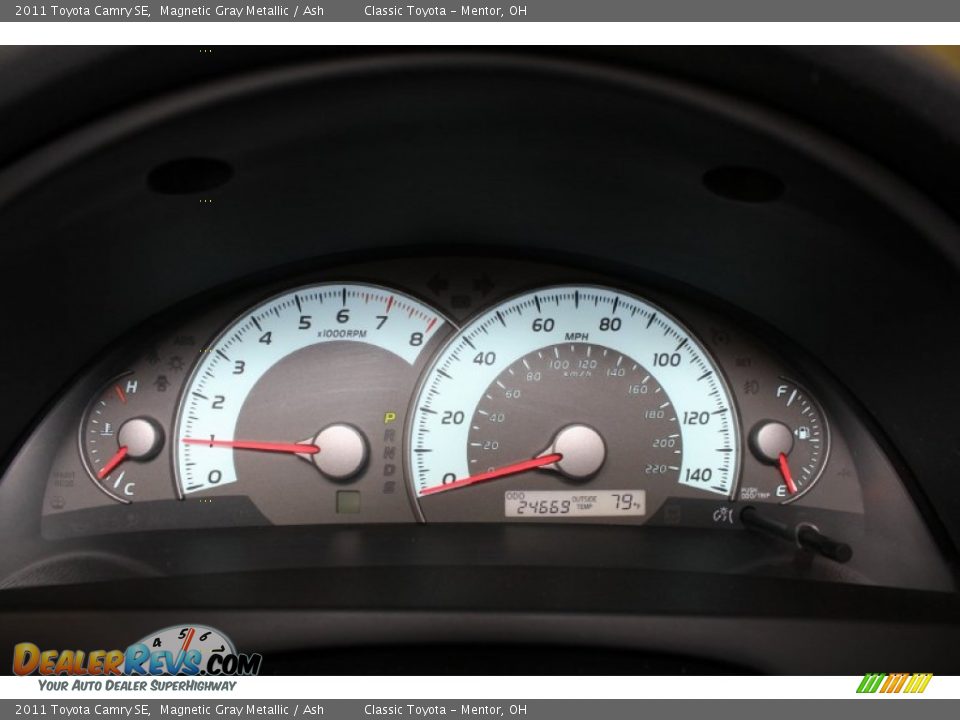The height and width of the screenshot is (720, 960).
Task: Click the green, orange and yellow striped icon
Action: [x=894, y=683]
